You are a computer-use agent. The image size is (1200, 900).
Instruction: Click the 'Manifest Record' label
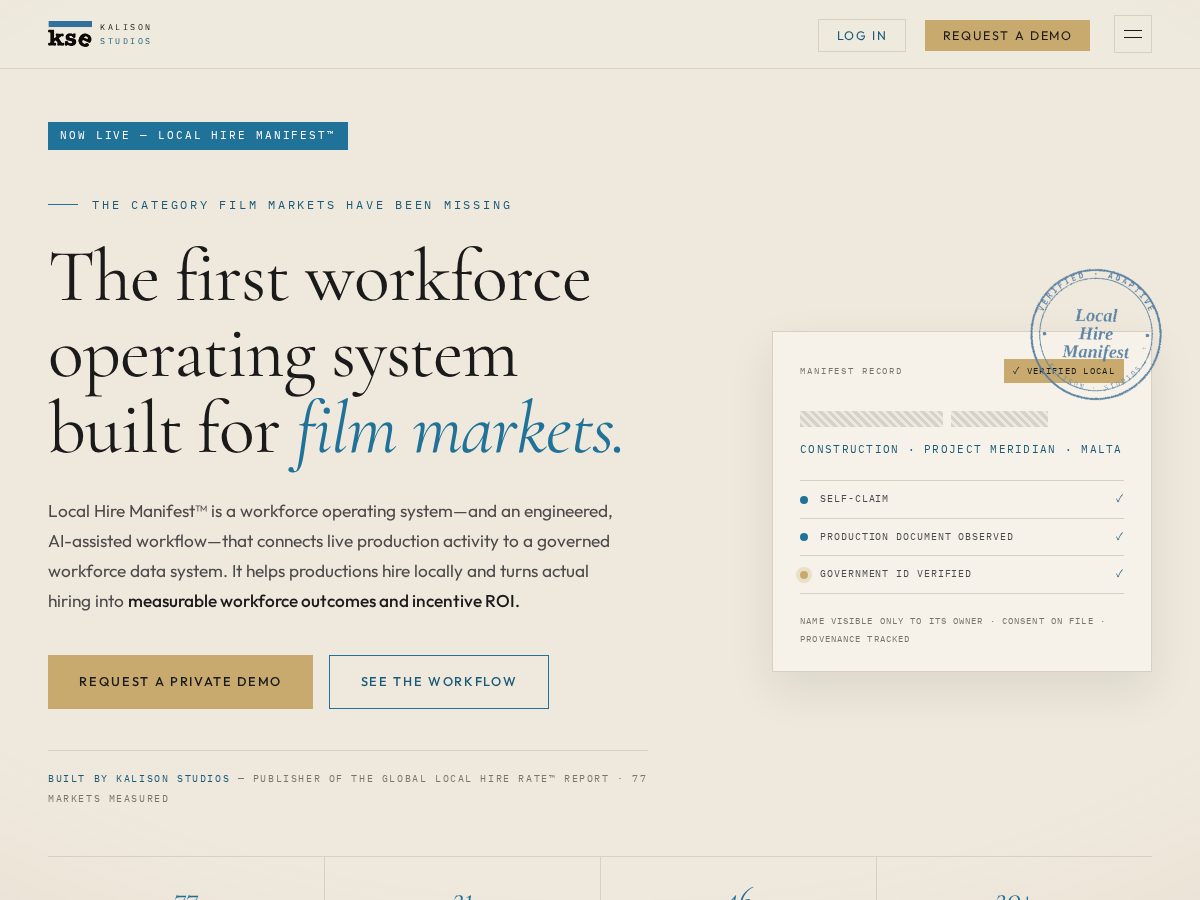(x=851, y=371)
